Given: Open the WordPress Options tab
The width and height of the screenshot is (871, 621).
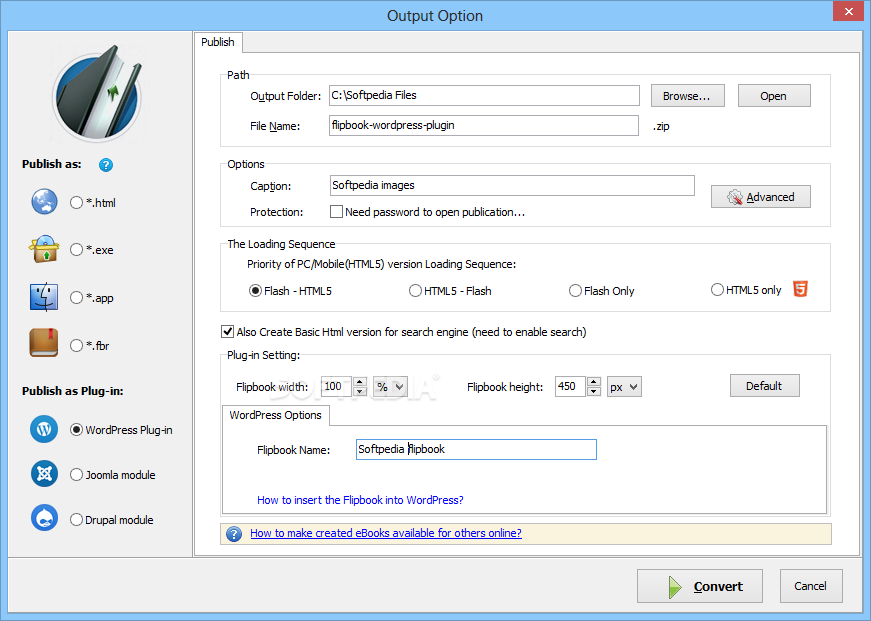Looking at the screenshot, I should pos(276,415).
